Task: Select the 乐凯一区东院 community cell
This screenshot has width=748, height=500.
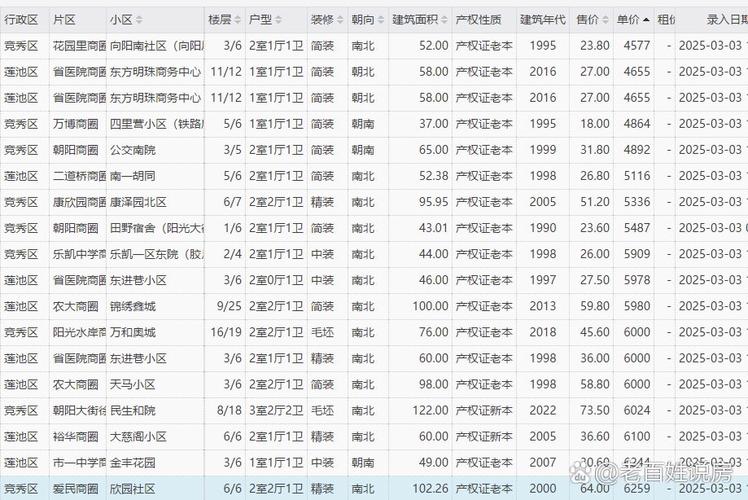Action: coord(157,254)
